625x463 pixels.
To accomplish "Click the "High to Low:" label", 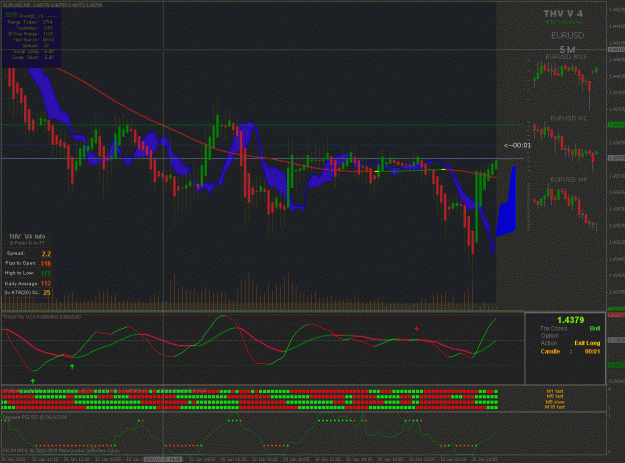I will coord(19,273).
